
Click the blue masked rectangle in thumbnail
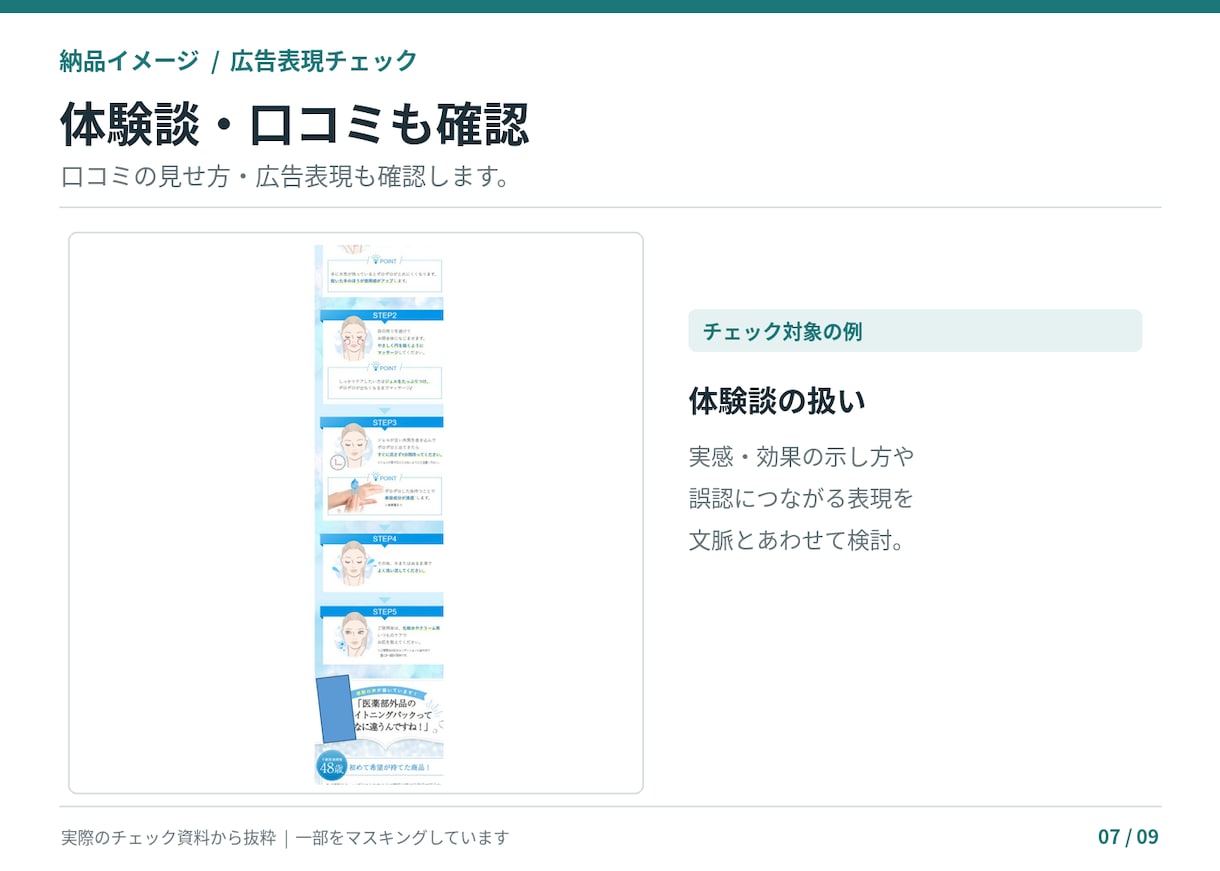[335, 709]
